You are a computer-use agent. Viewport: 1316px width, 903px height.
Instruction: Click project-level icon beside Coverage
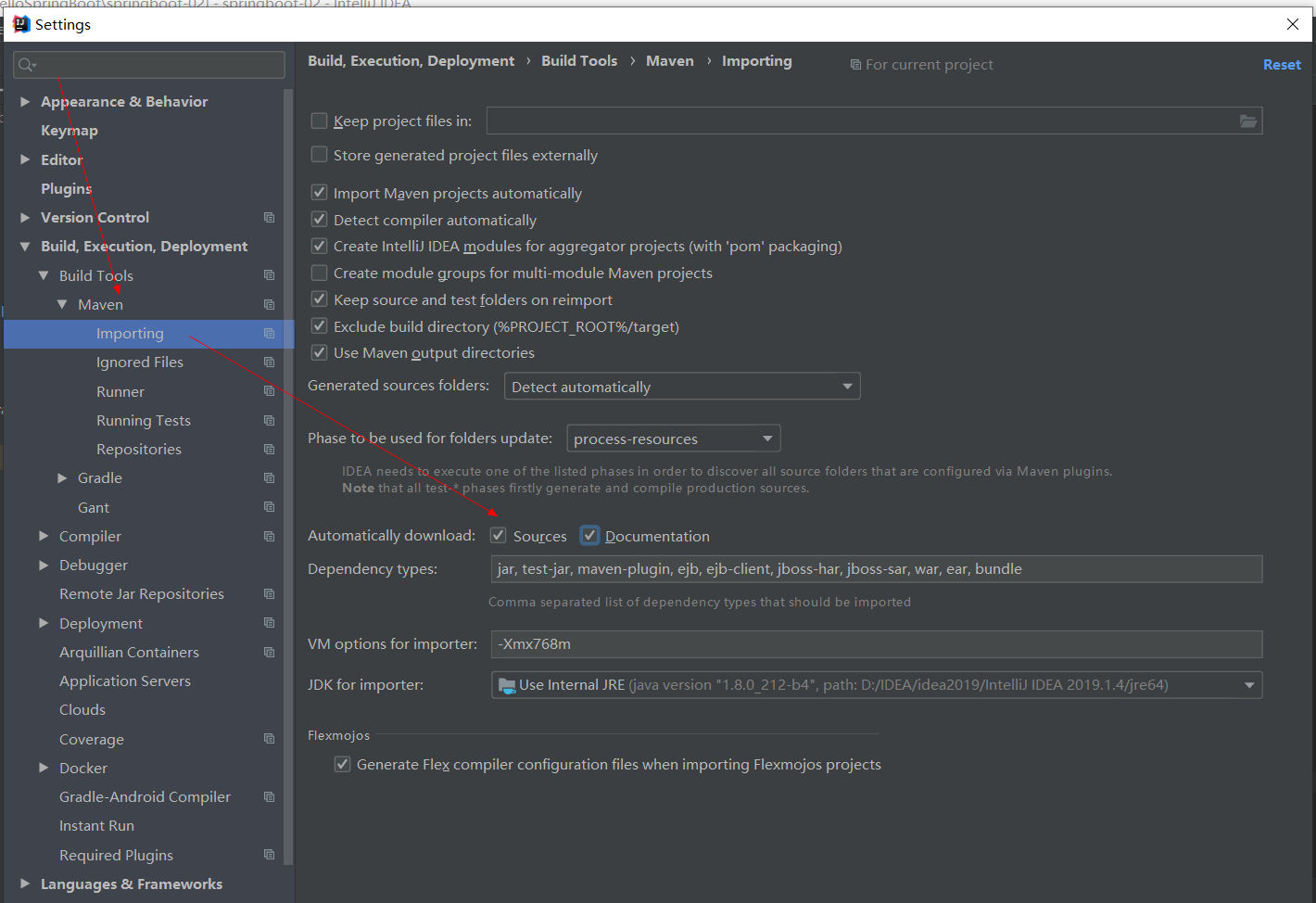pos(269,739)
